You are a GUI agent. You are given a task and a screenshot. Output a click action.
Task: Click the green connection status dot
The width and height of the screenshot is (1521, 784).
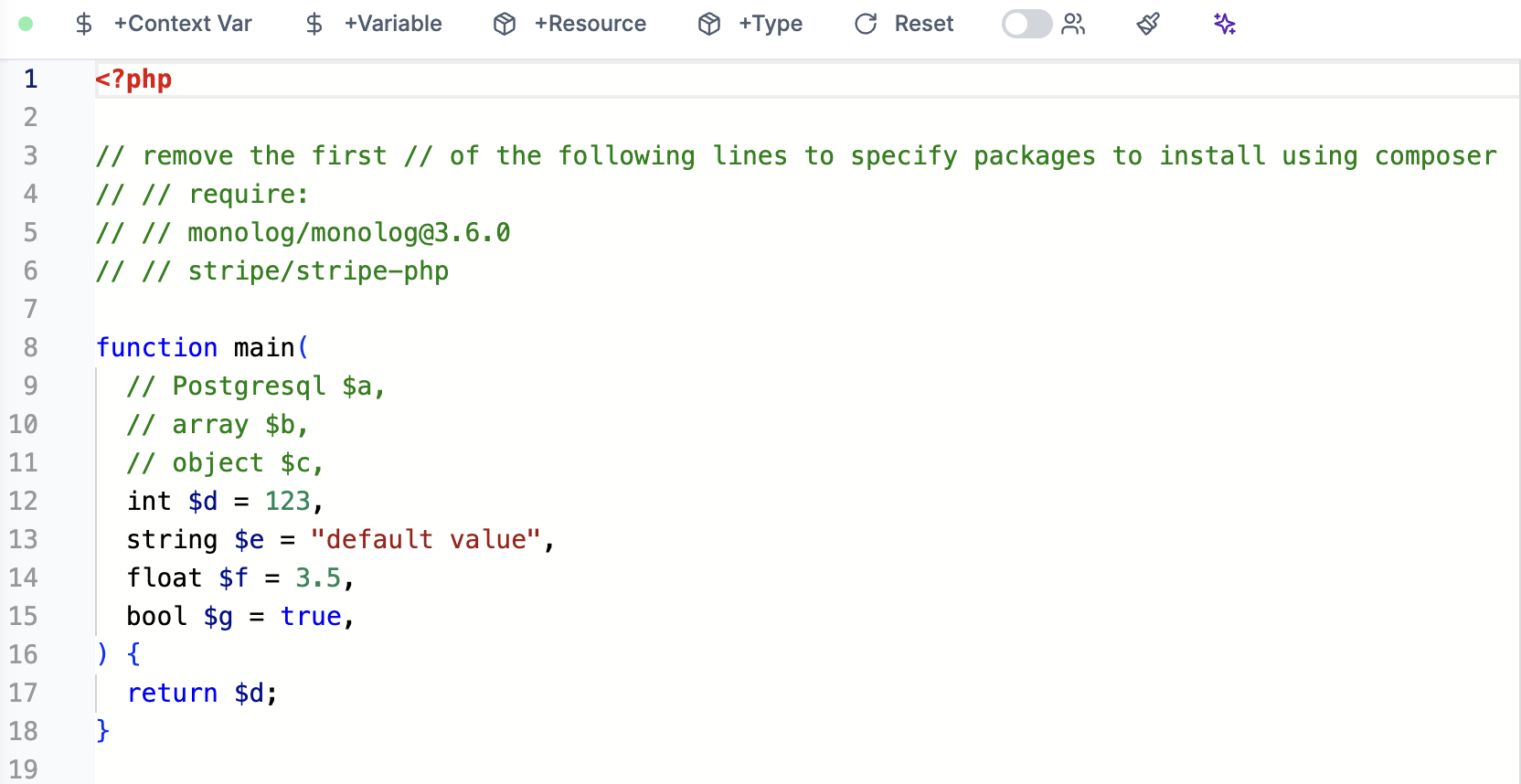[x=26, y=25]
